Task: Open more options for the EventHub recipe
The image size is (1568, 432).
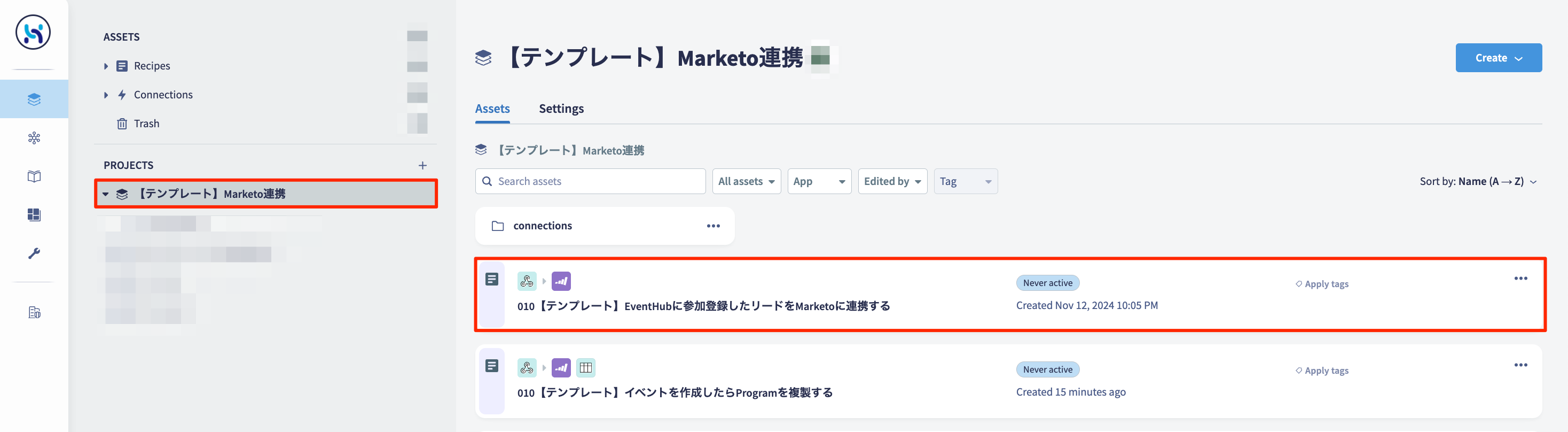Action: point(1520,279)
